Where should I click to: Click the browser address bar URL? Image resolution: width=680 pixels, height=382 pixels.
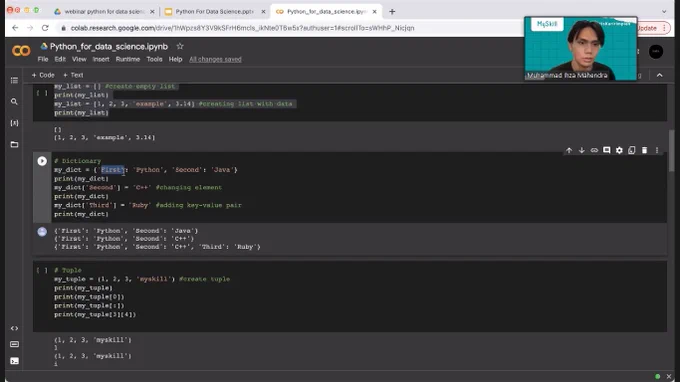[242, 28]
